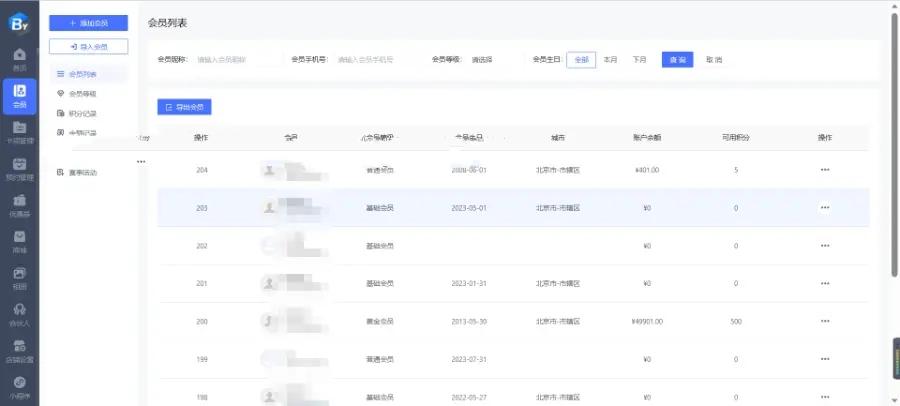Click the avatar icon in row 201

269,283
